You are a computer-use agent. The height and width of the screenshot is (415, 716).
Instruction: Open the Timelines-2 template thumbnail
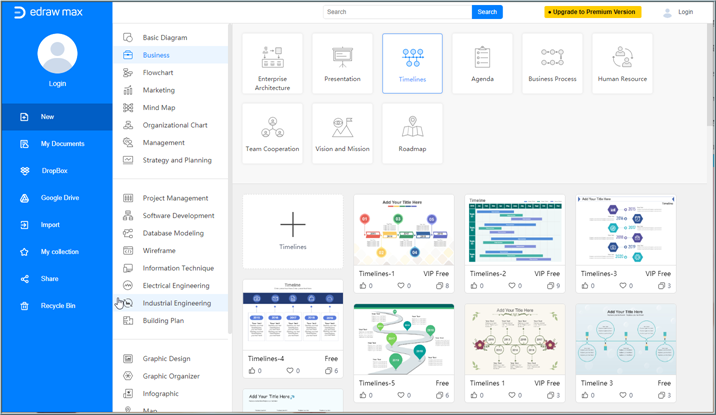pyautogui.click(x=515, y=231)
